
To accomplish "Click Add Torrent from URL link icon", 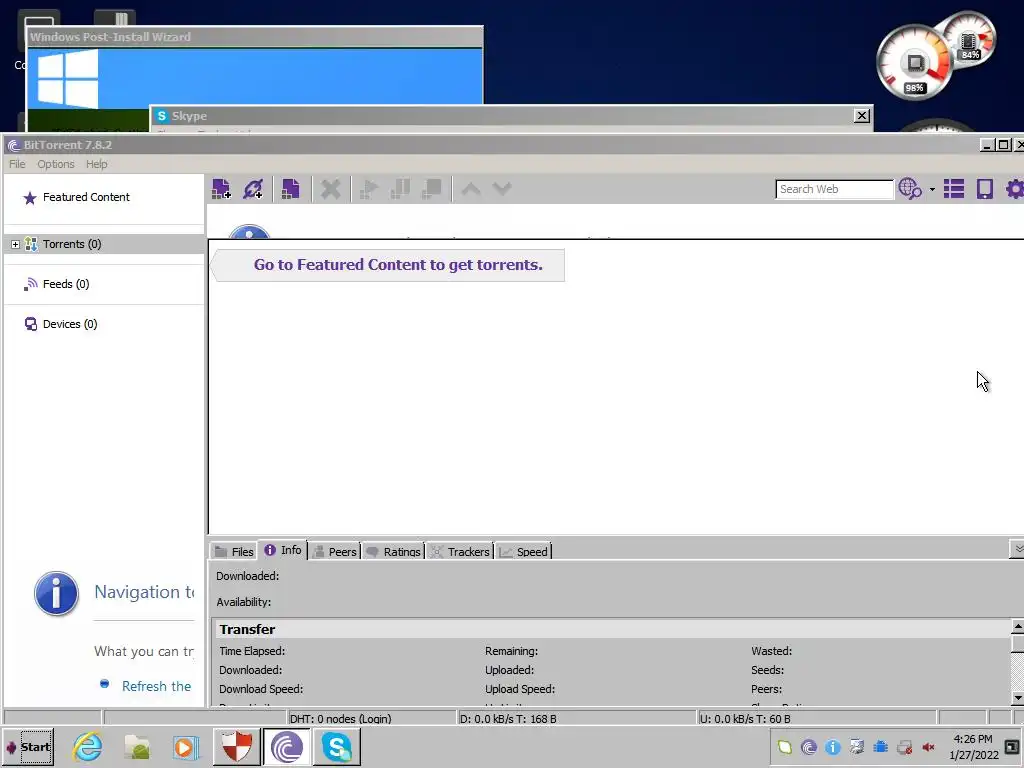I will [253, 189].
